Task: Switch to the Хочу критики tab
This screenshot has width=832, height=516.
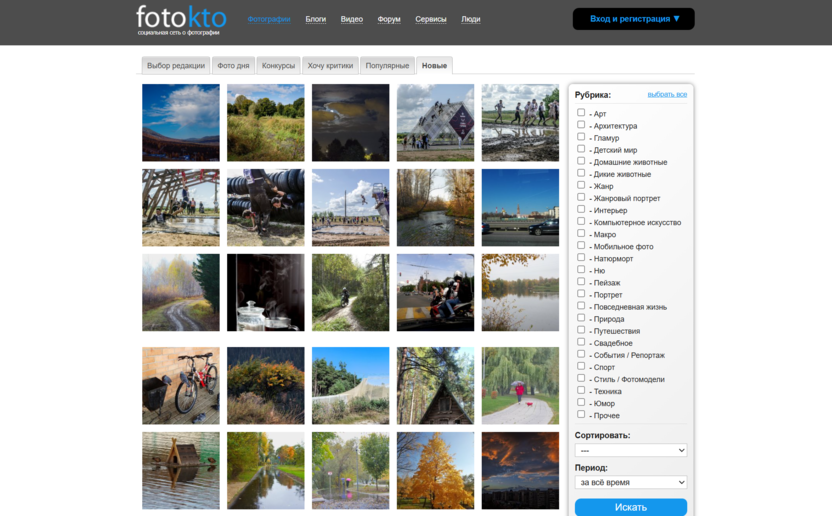Action: click(x=330, y=65)
